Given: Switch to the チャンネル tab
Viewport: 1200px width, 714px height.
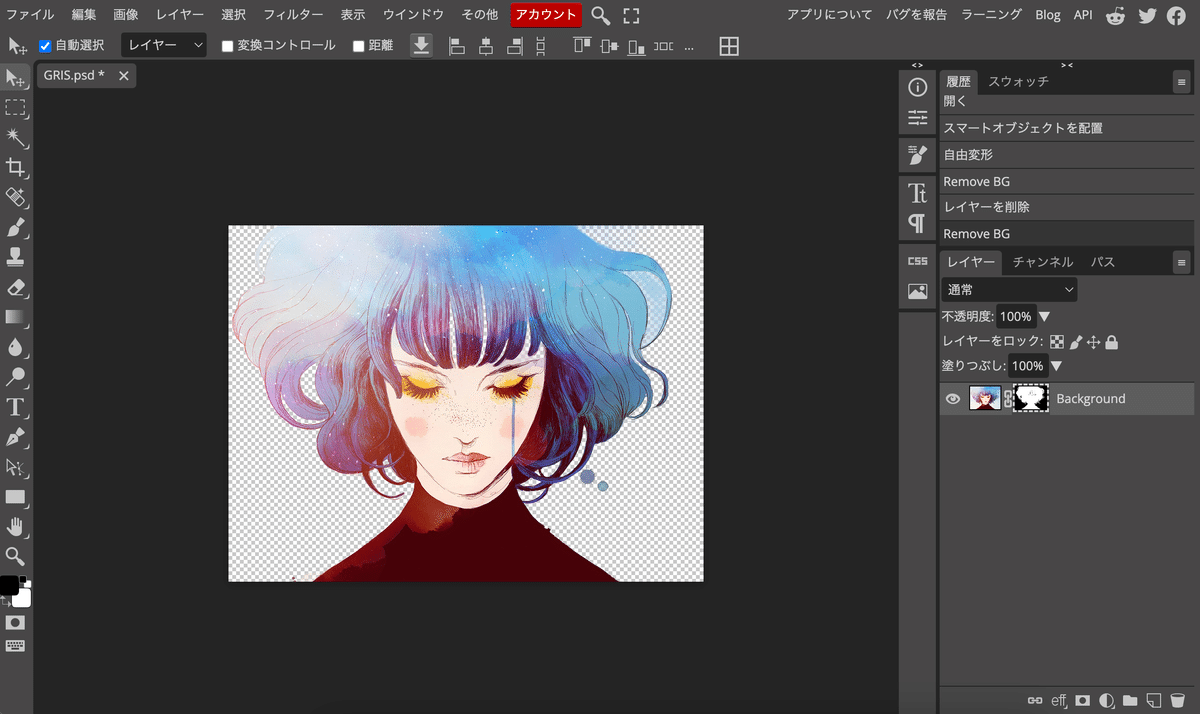Looking at the screenshot, I should [1042, 262].
